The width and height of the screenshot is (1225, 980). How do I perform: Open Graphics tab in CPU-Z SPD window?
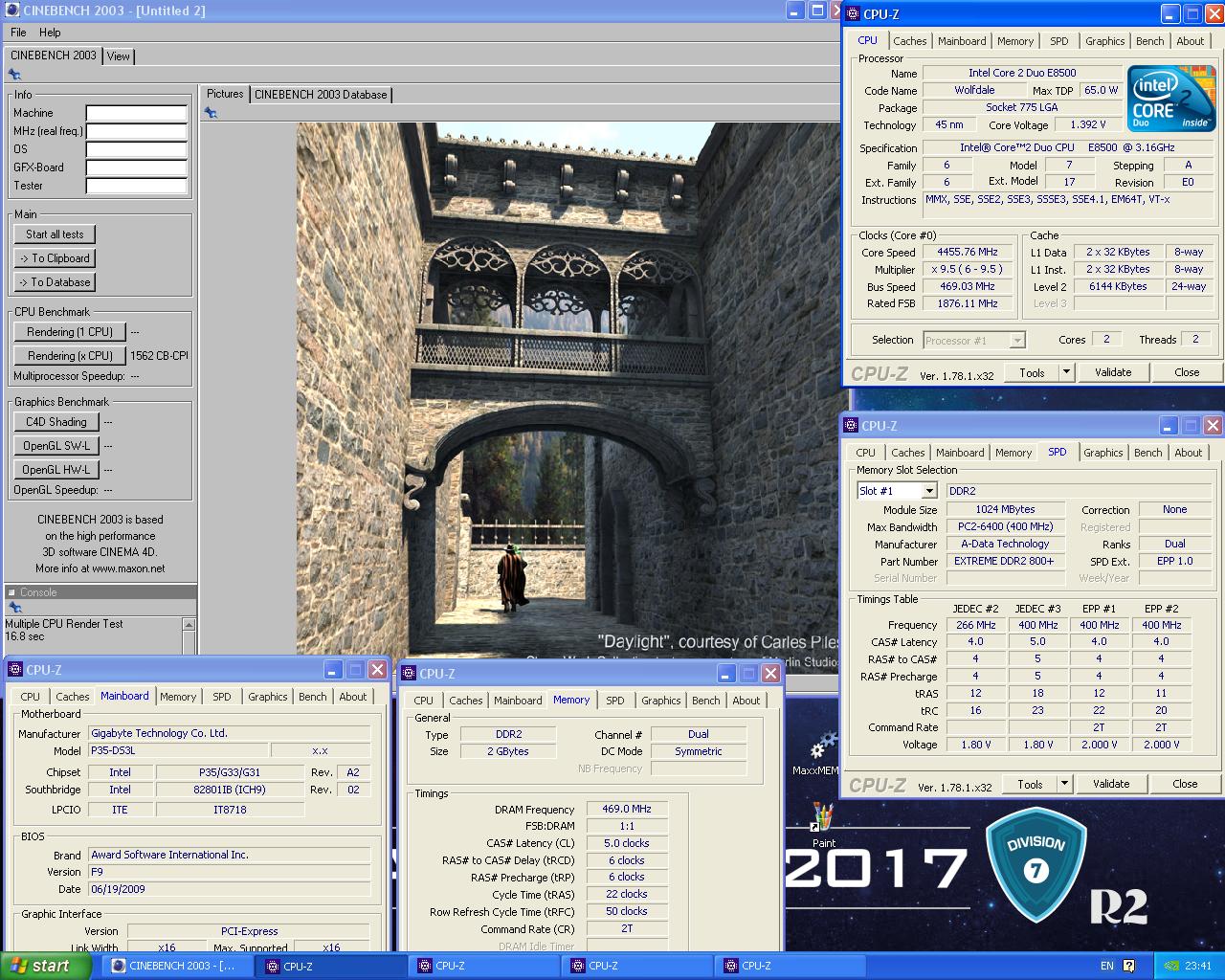pyautogui.click(x=1103, y=453)
